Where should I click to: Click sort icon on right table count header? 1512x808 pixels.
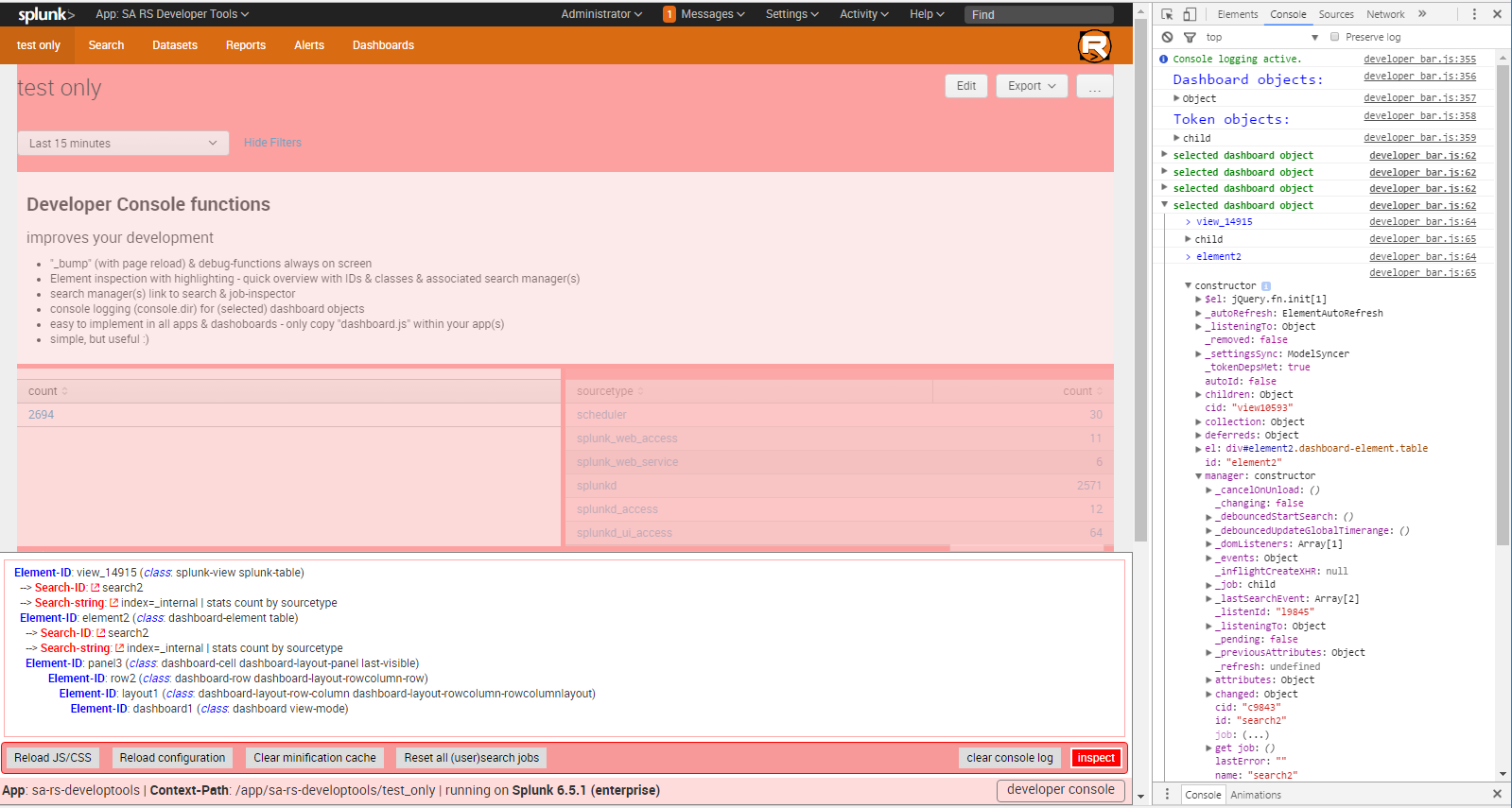tap(1099, 391)
